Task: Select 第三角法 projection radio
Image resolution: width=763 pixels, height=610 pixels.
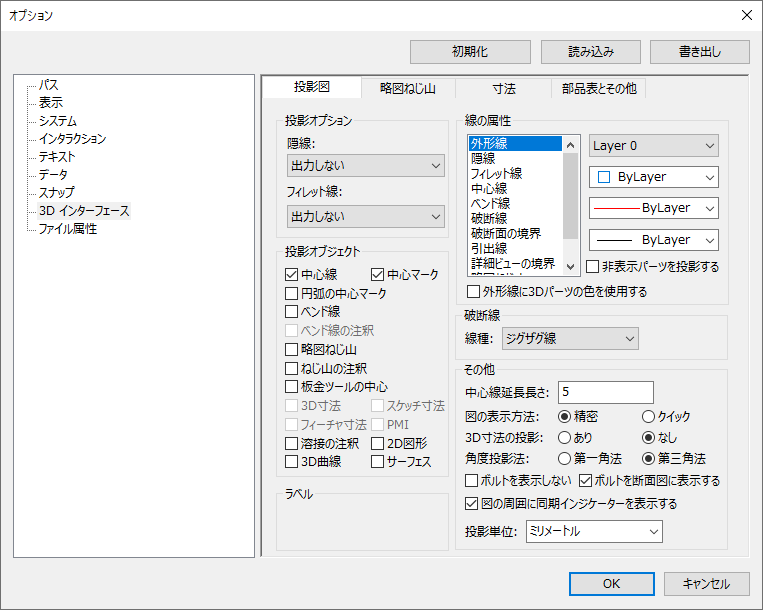Action: click(648, 458)
